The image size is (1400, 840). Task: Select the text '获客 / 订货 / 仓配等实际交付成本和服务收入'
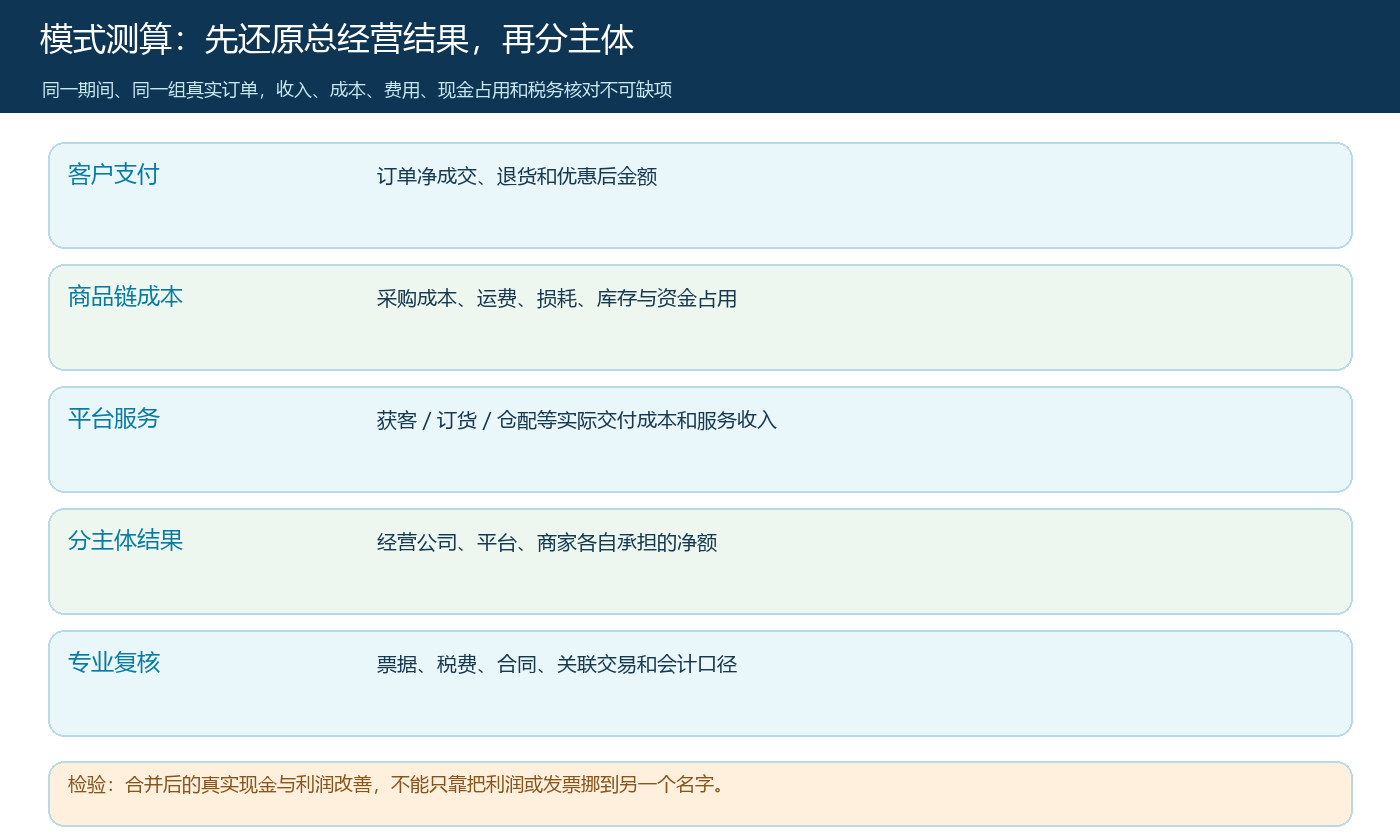577,421
